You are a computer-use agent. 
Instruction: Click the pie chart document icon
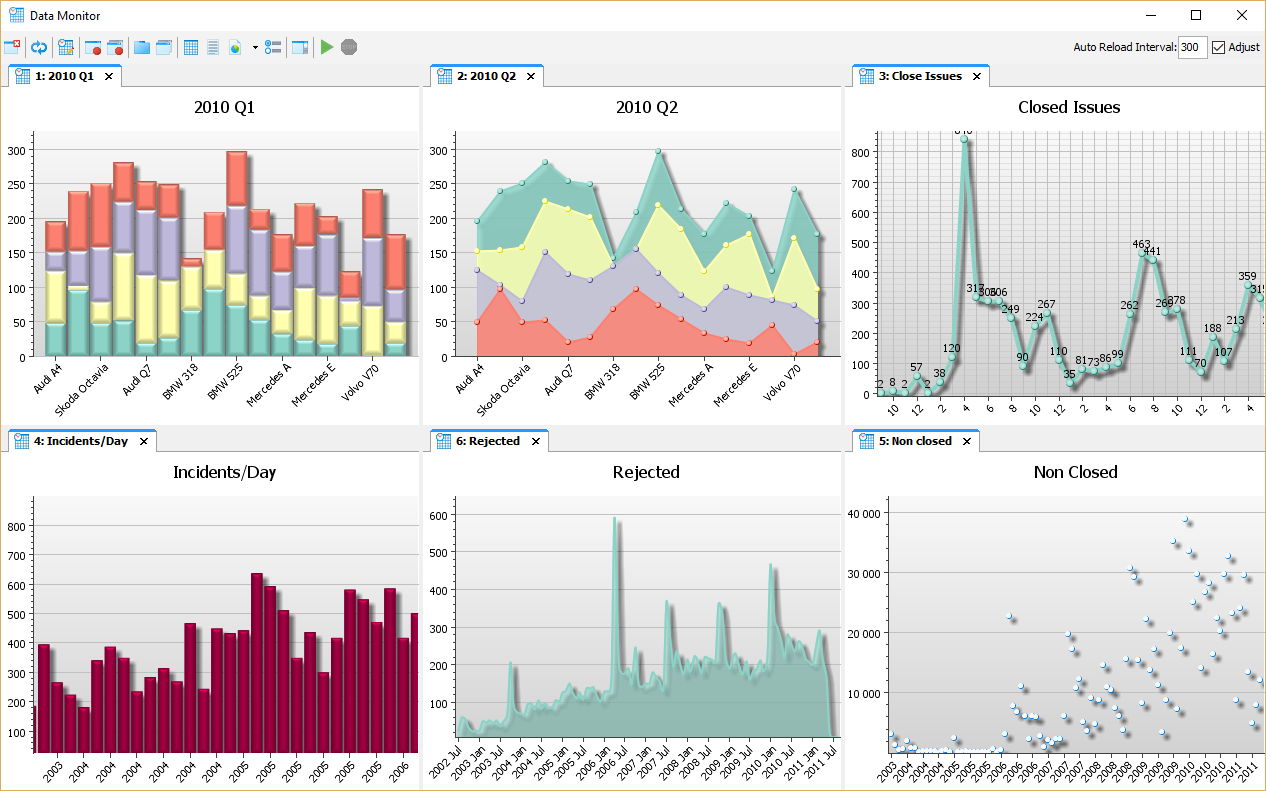coord(234,46)
